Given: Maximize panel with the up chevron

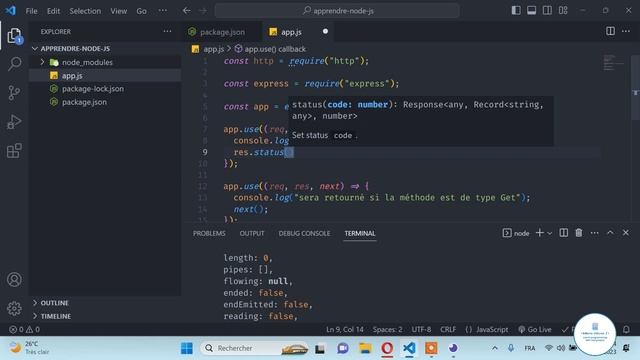Looking at the screenshot, I should (610, 233).
